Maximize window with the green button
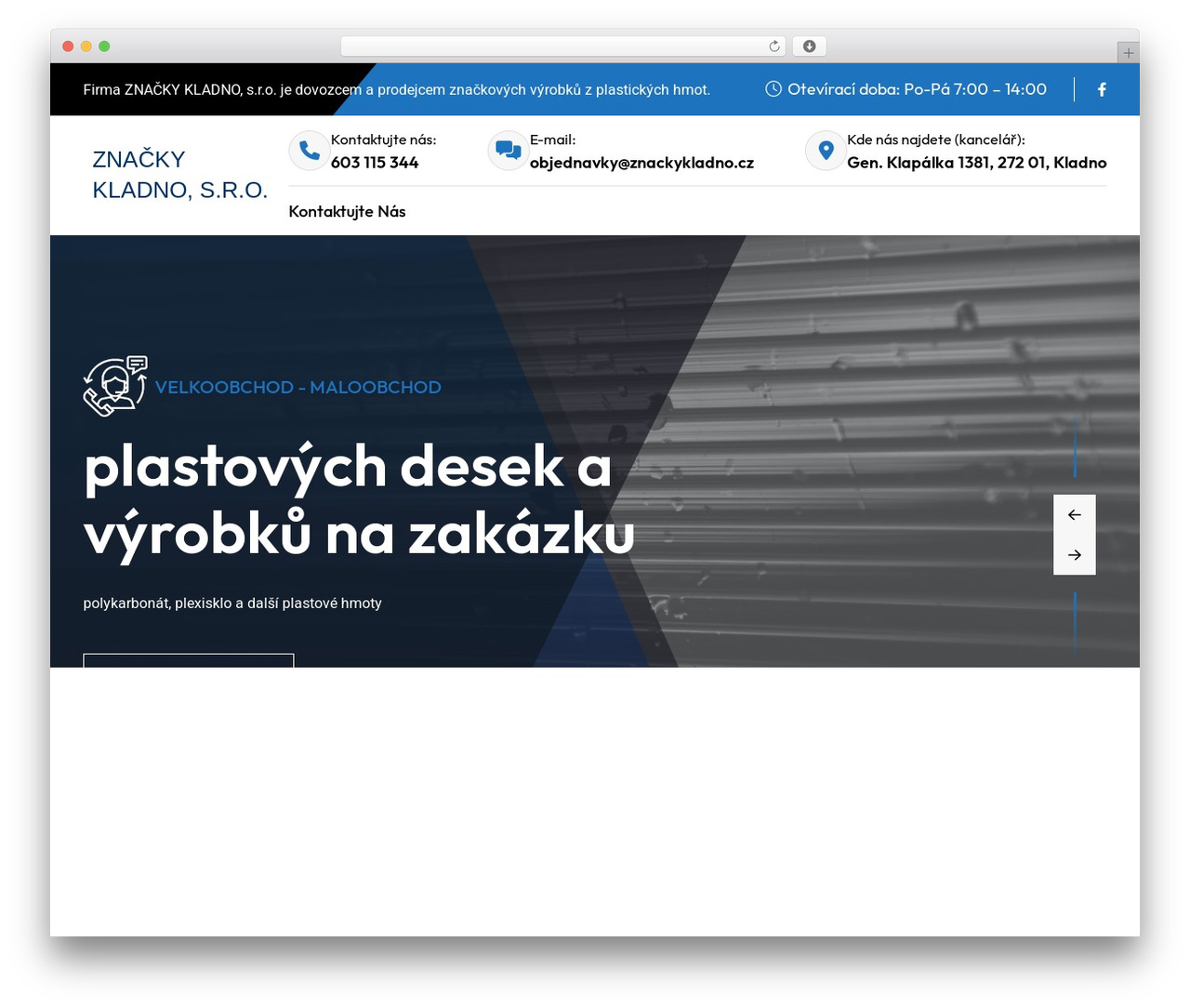The height and width of the screenshot is (1008, 1190). click(x=104, y=46)
